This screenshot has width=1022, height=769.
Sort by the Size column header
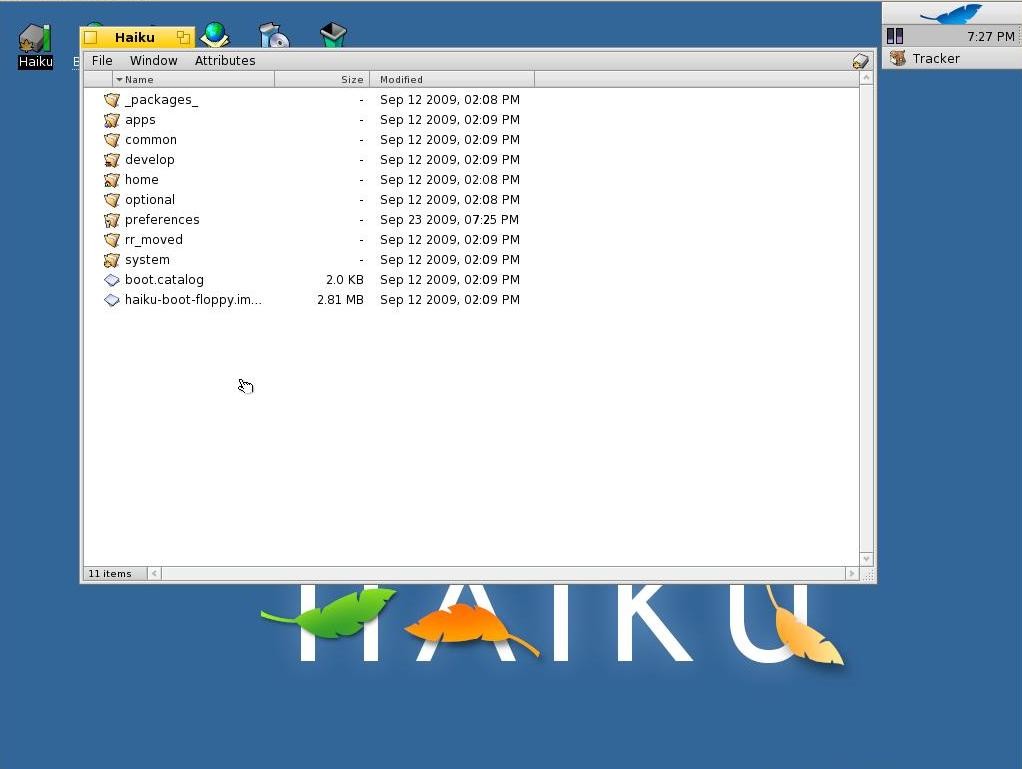pos(322,80)
